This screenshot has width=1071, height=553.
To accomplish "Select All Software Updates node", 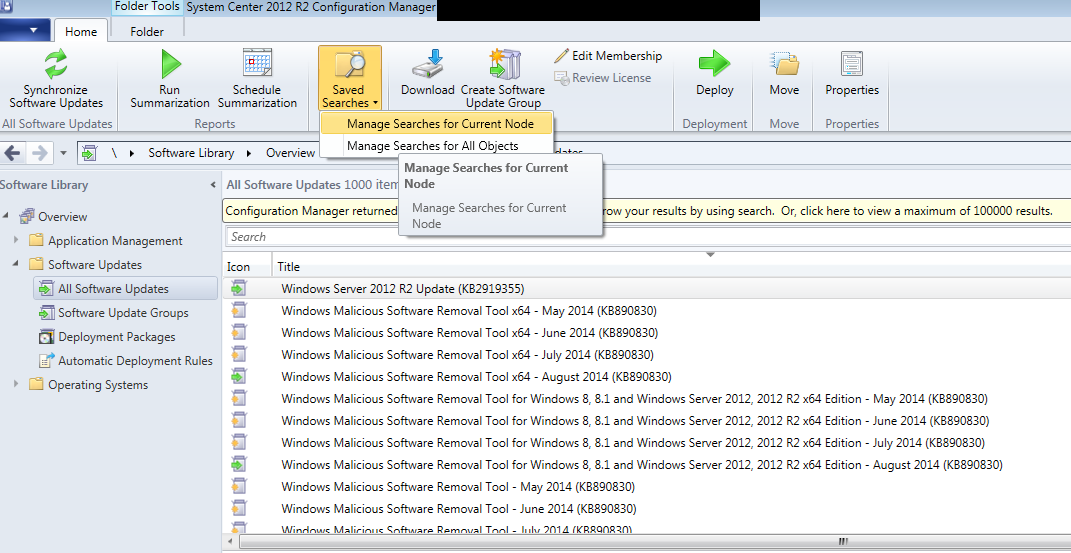I will pyautogui.click(x=125, y=289).
